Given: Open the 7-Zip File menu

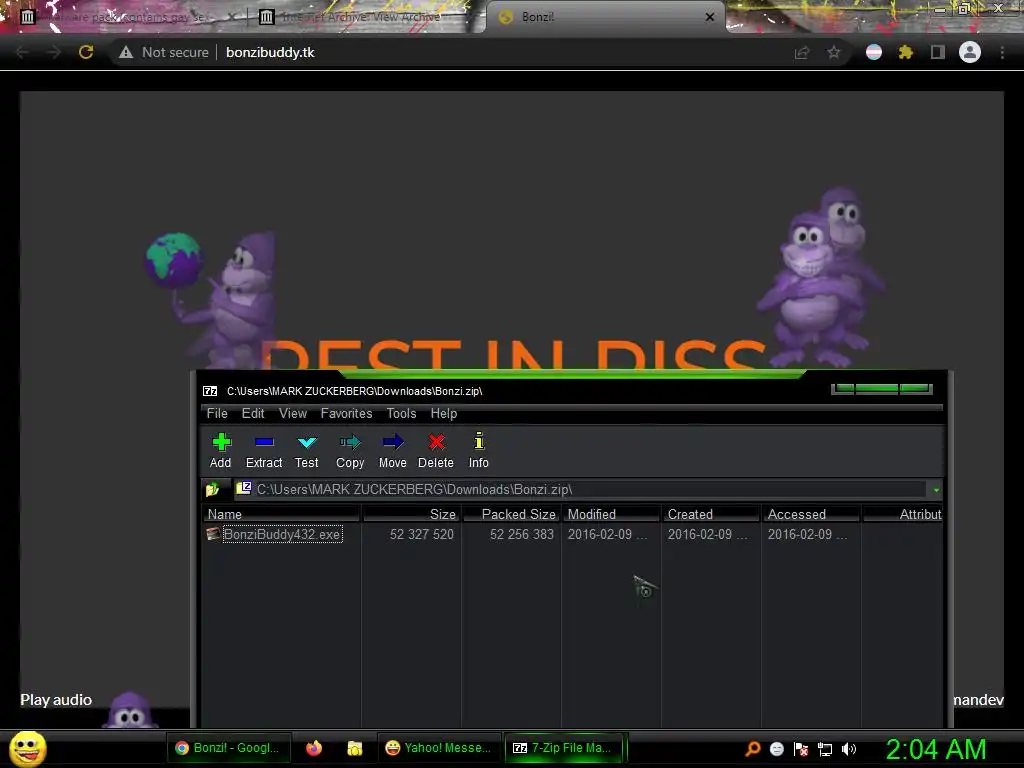Looking at the screenshot, I should 217,413.
